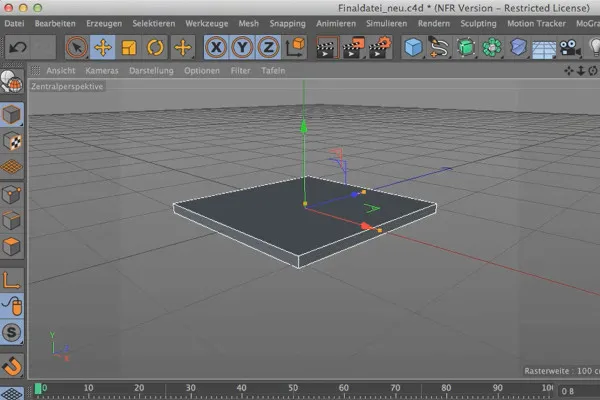Click the viewport grip handle icon
600x400 pixels.
(35, 70)
